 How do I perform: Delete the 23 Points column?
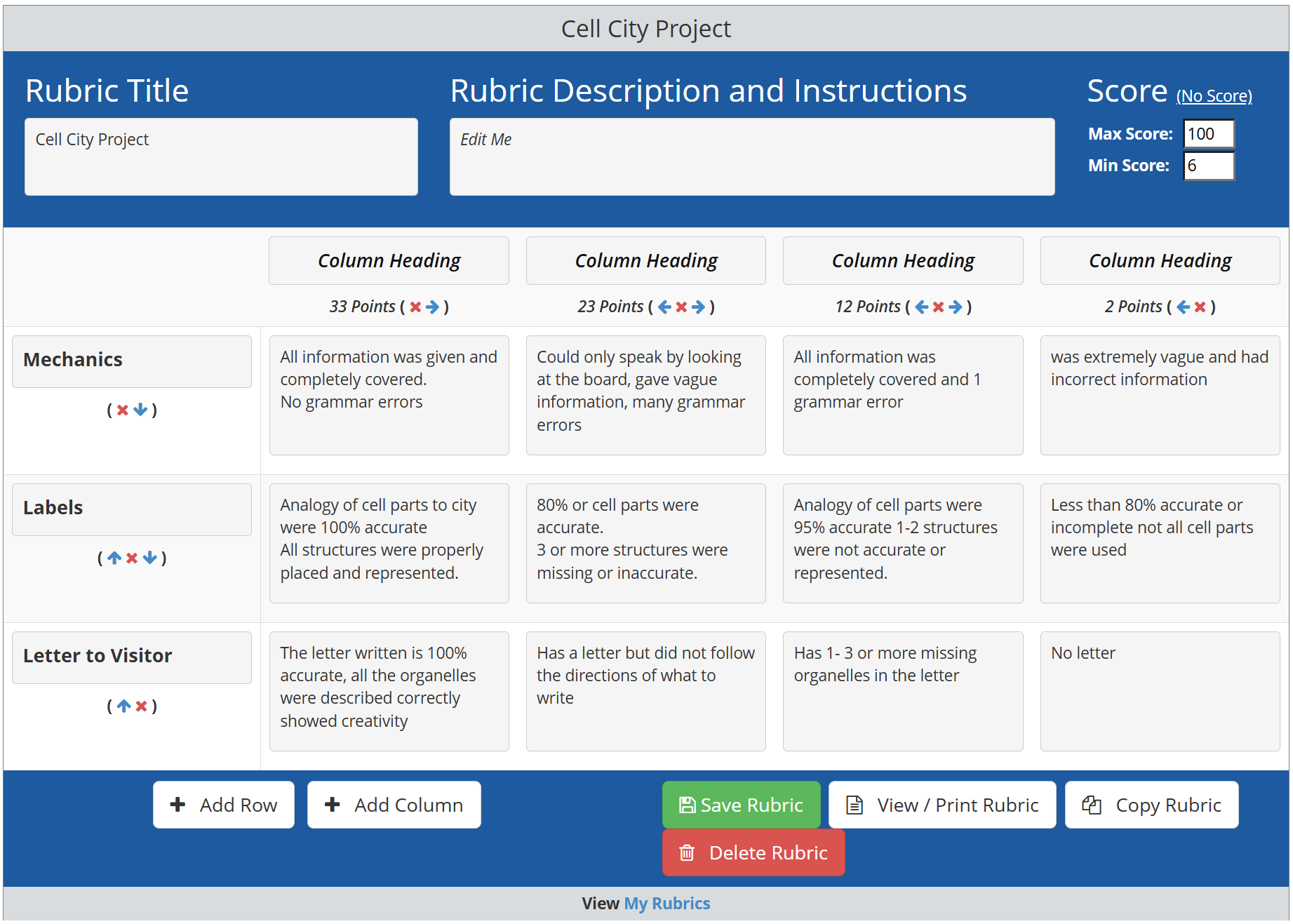(x=681, y=307)
